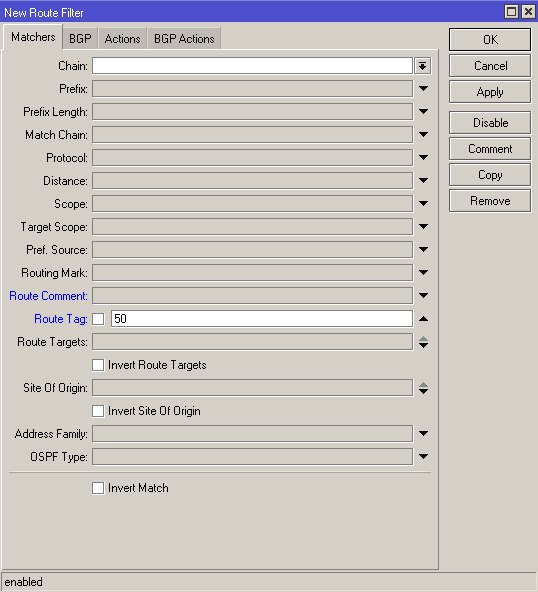
Task: Expand the OSPF Type field
Action: pos(423,457)
